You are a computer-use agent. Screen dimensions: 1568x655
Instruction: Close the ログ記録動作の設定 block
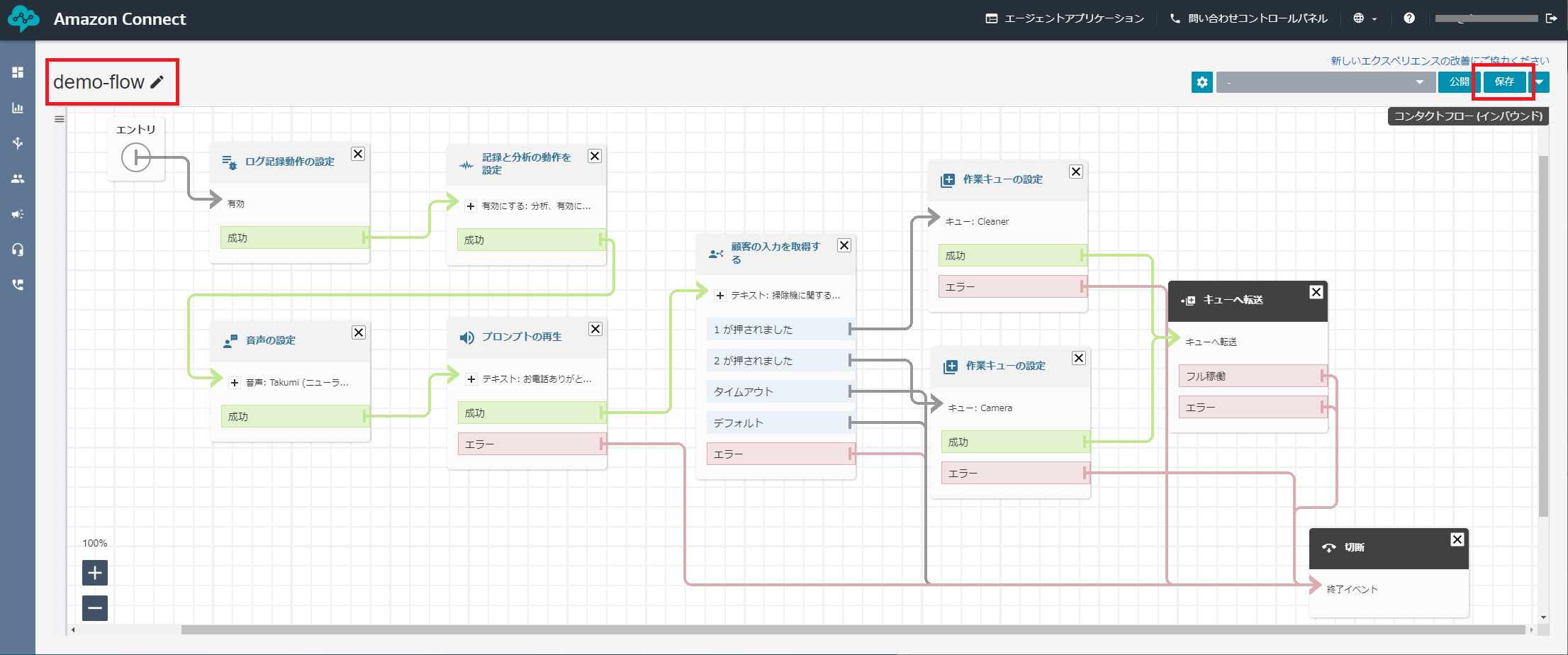tap(358, 154)
